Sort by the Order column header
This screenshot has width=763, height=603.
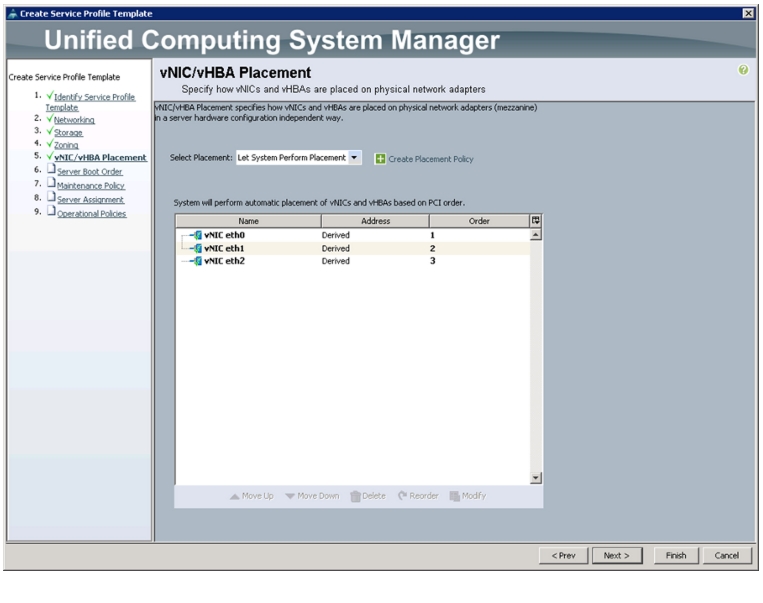pyautogui.click(x=479, y=221)
